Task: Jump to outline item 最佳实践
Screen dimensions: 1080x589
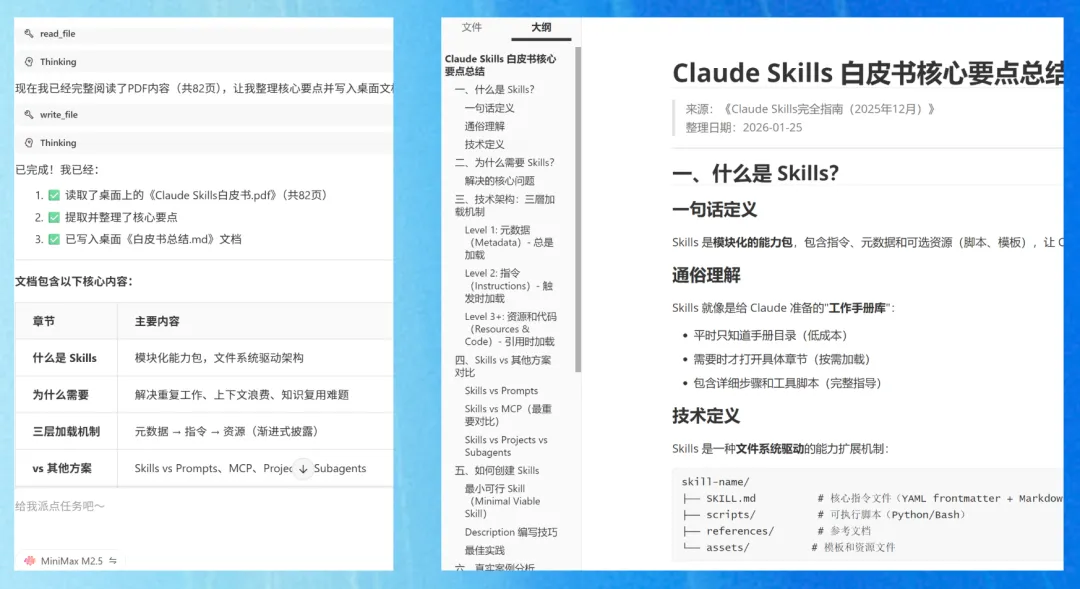Action: pyautogui.click(x=484, y=550)
